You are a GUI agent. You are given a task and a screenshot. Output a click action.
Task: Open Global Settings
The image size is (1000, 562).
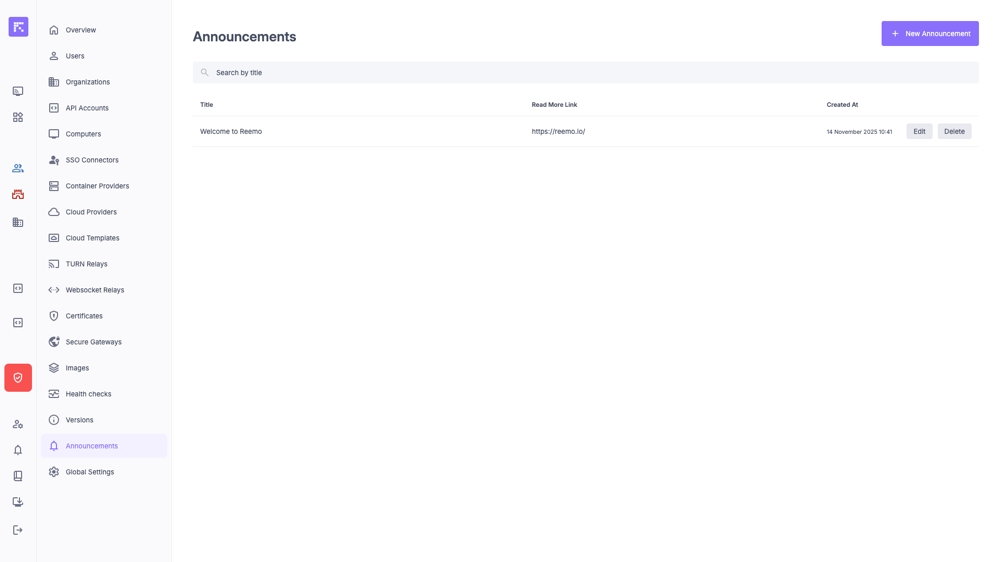tap(90, 472)
